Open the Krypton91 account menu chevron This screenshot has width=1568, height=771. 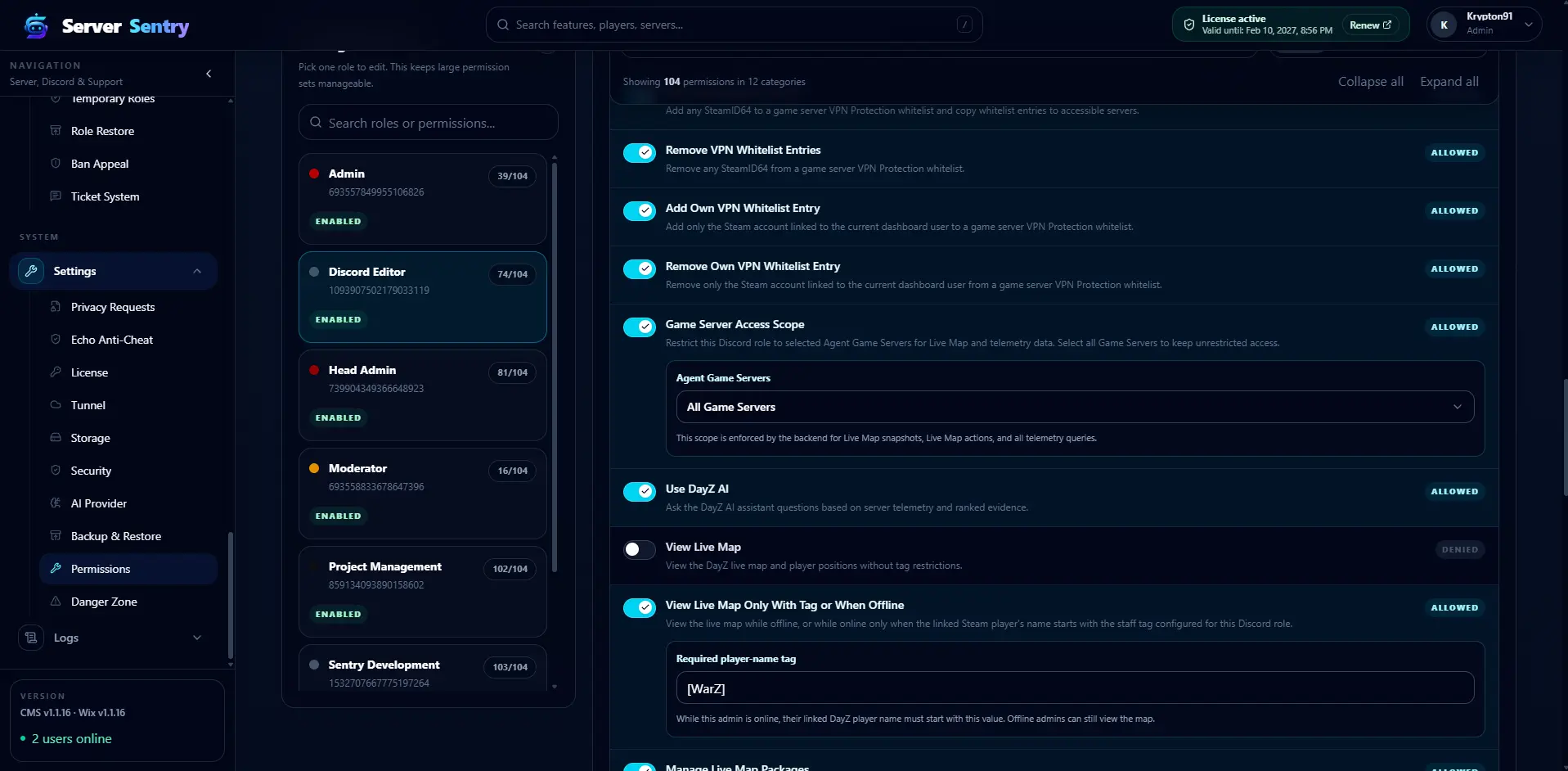[1528, 25]
